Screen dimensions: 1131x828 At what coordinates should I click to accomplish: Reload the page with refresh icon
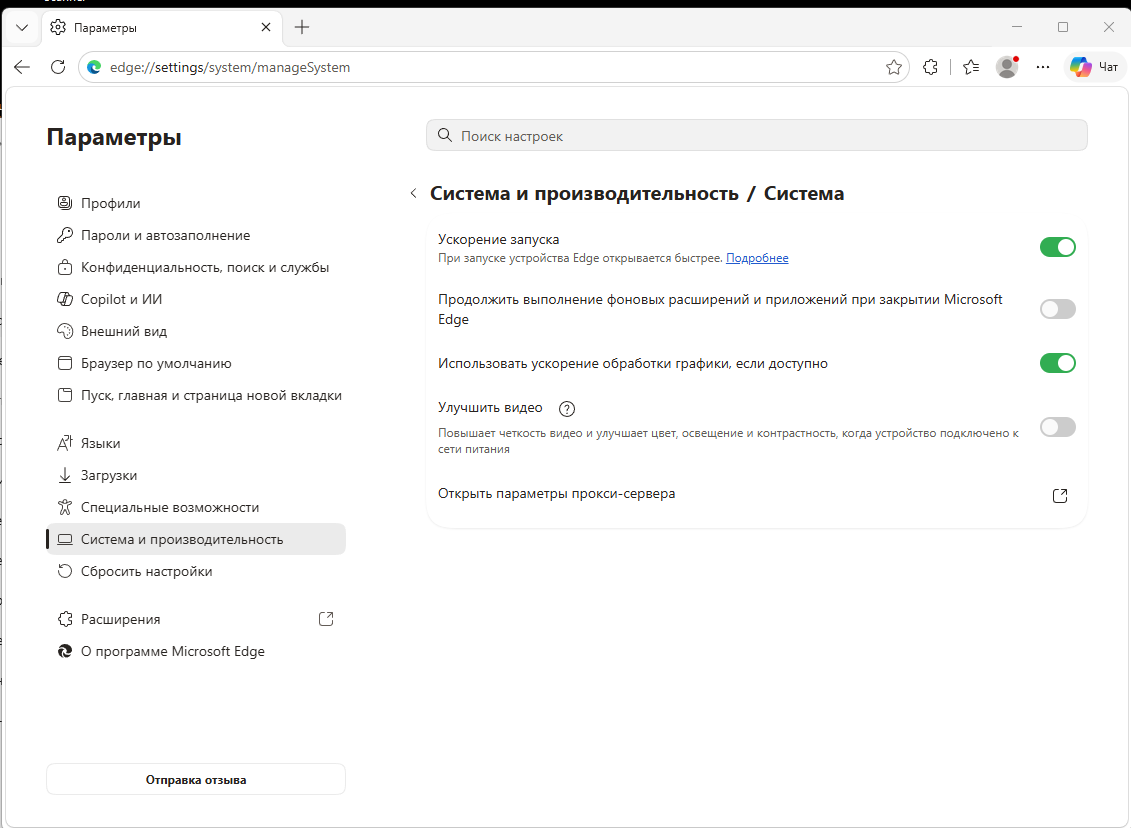click(x=58, y=67)
